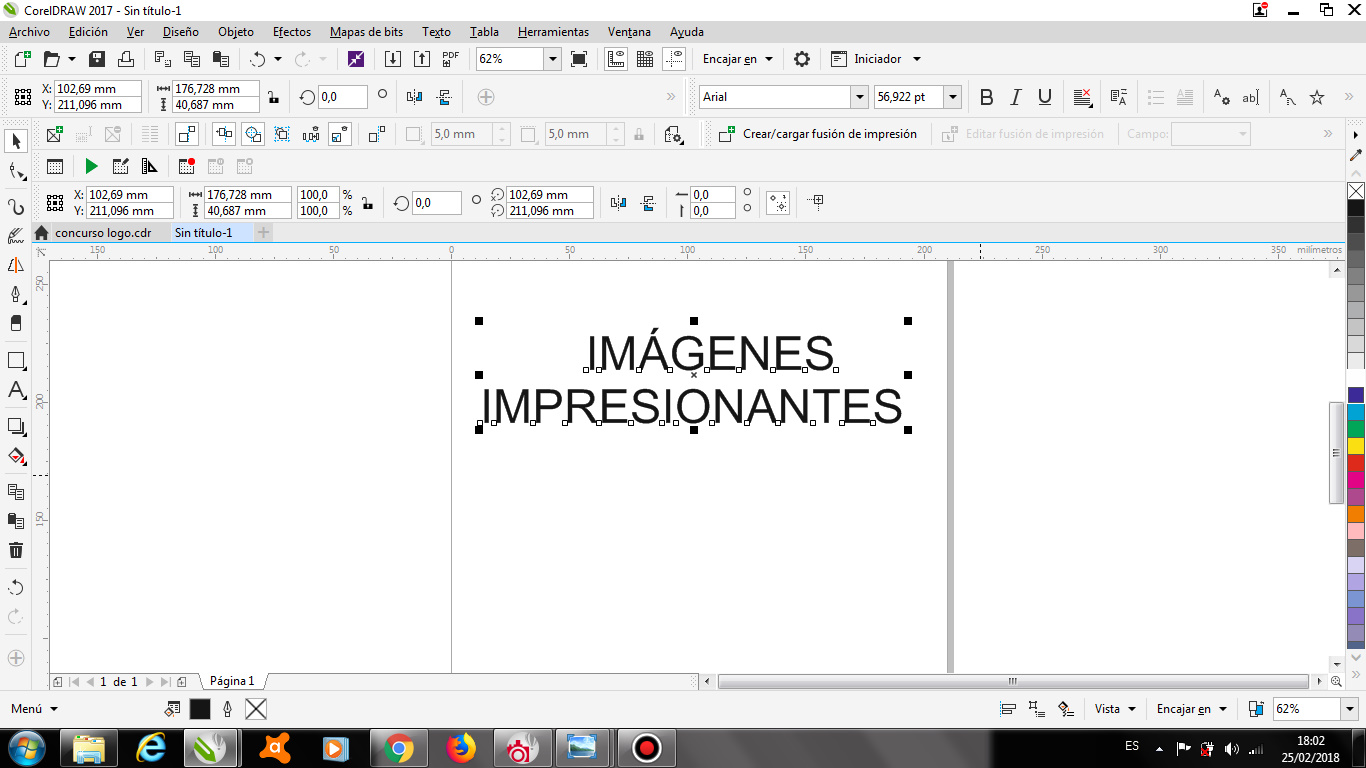Open the zoom level 62% dropdown in the top toolbar

coord(552,59)
